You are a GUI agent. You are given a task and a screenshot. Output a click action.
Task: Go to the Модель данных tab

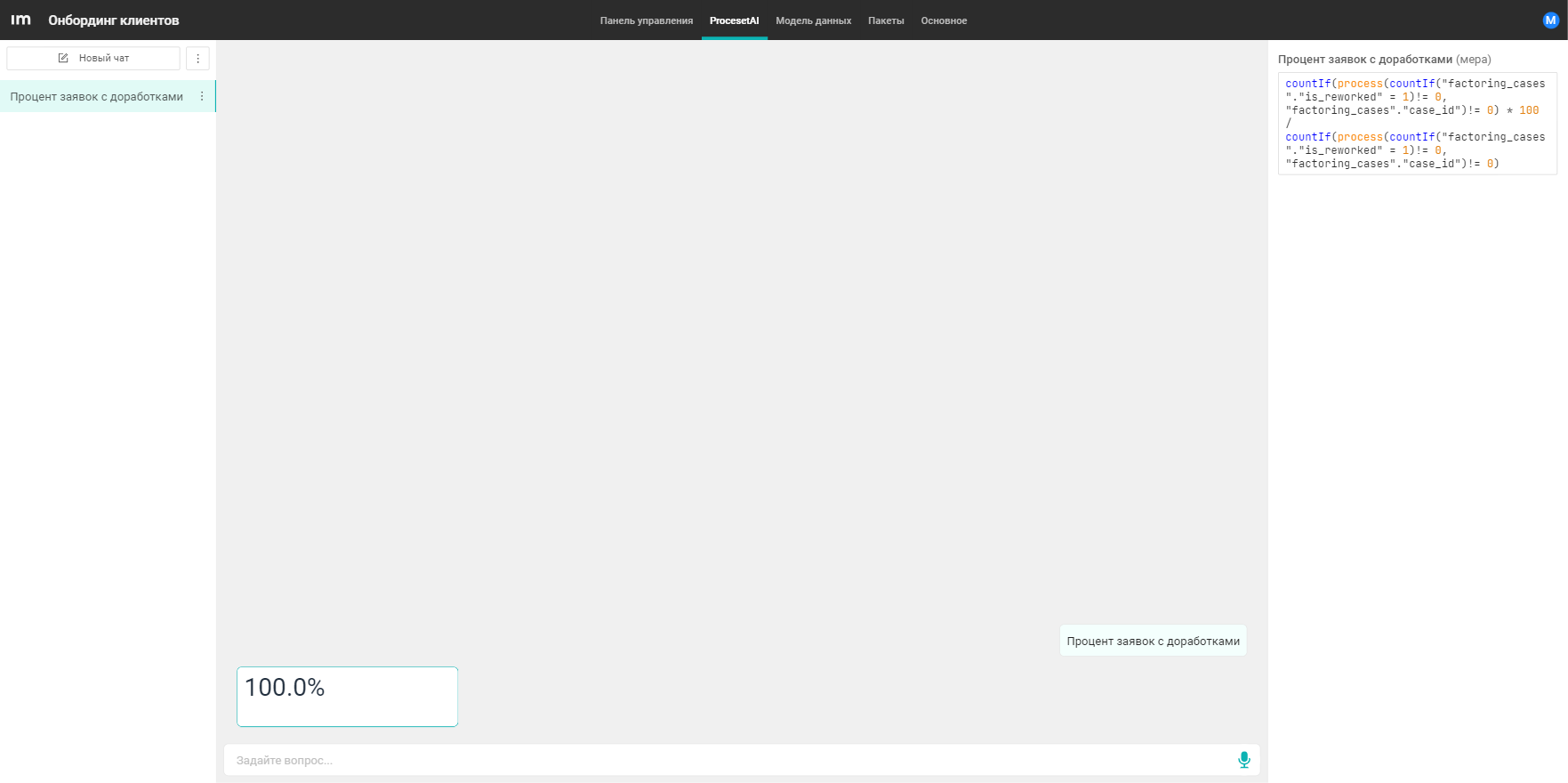(x=813, y=20)
